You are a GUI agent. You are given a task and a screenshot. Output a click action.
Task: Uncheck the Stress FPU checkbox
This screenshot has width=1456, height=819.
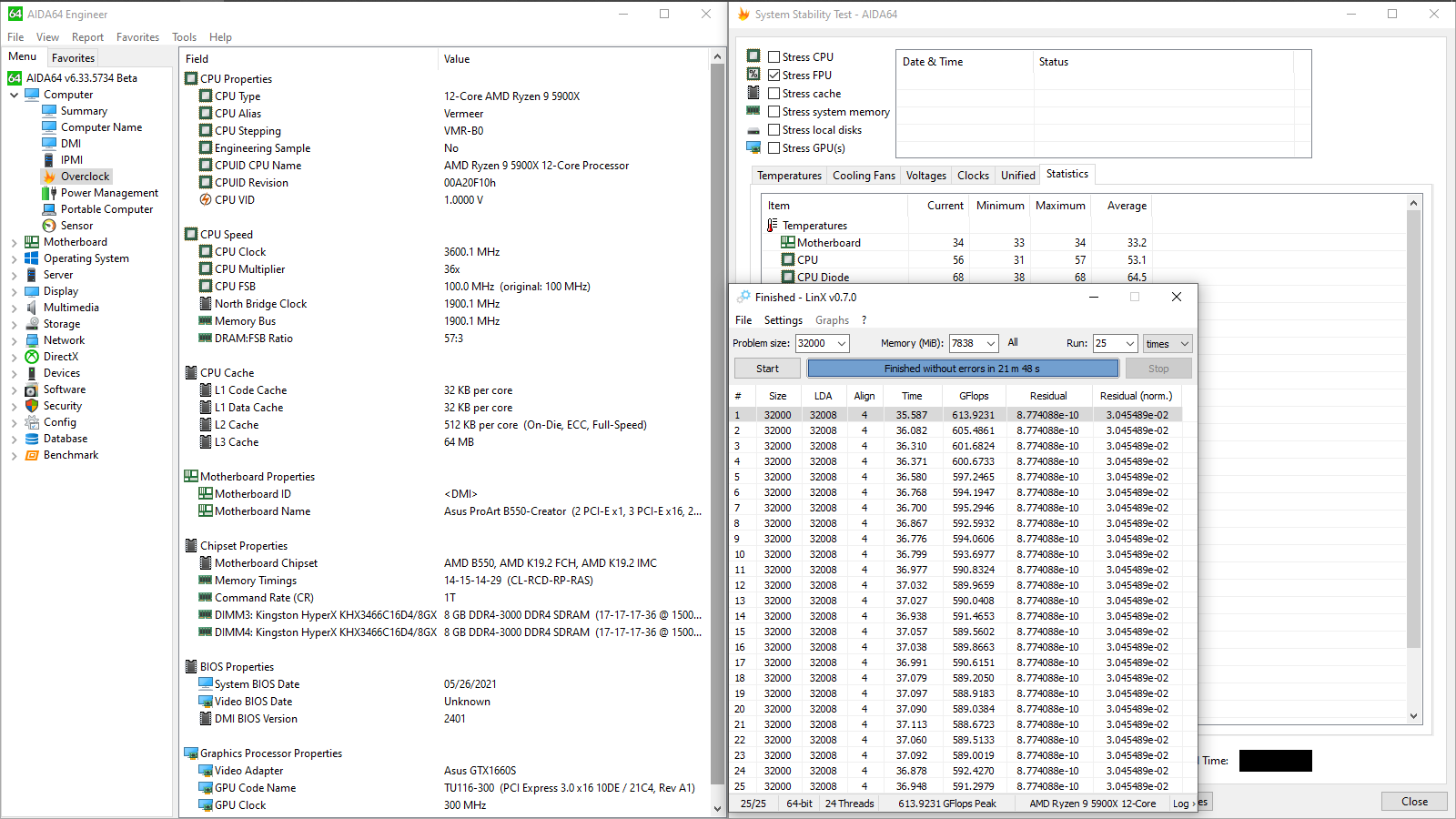773,76
